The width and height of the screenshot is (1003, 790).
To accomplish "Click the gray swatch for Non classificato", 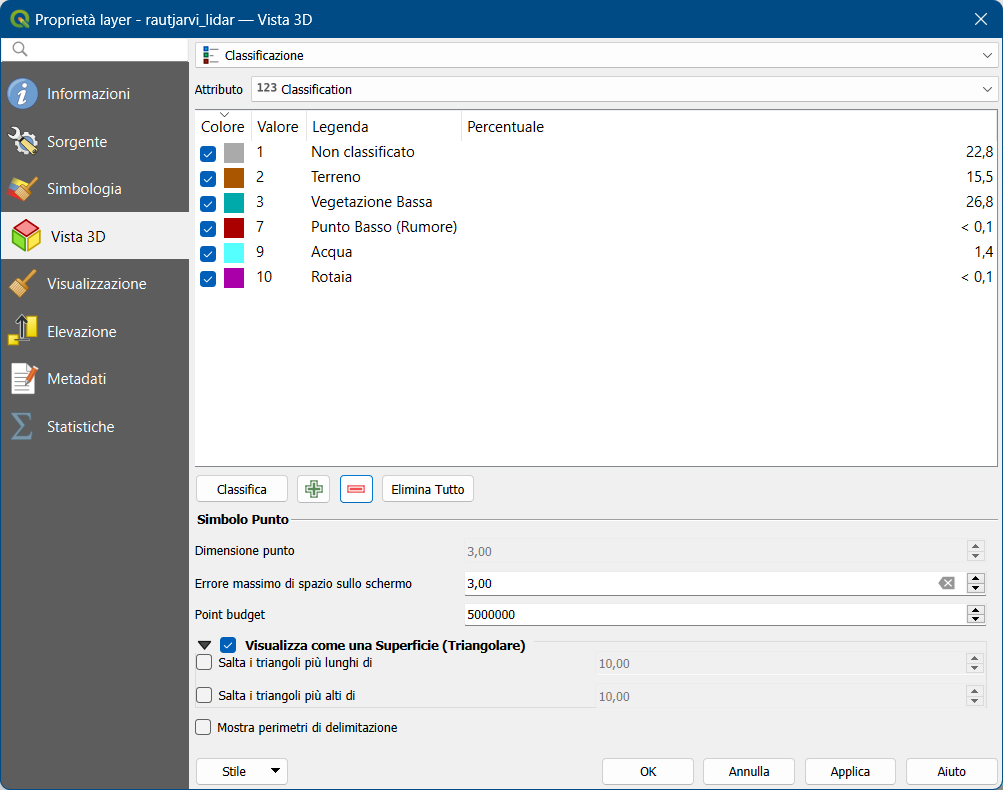I will point(234,153).
